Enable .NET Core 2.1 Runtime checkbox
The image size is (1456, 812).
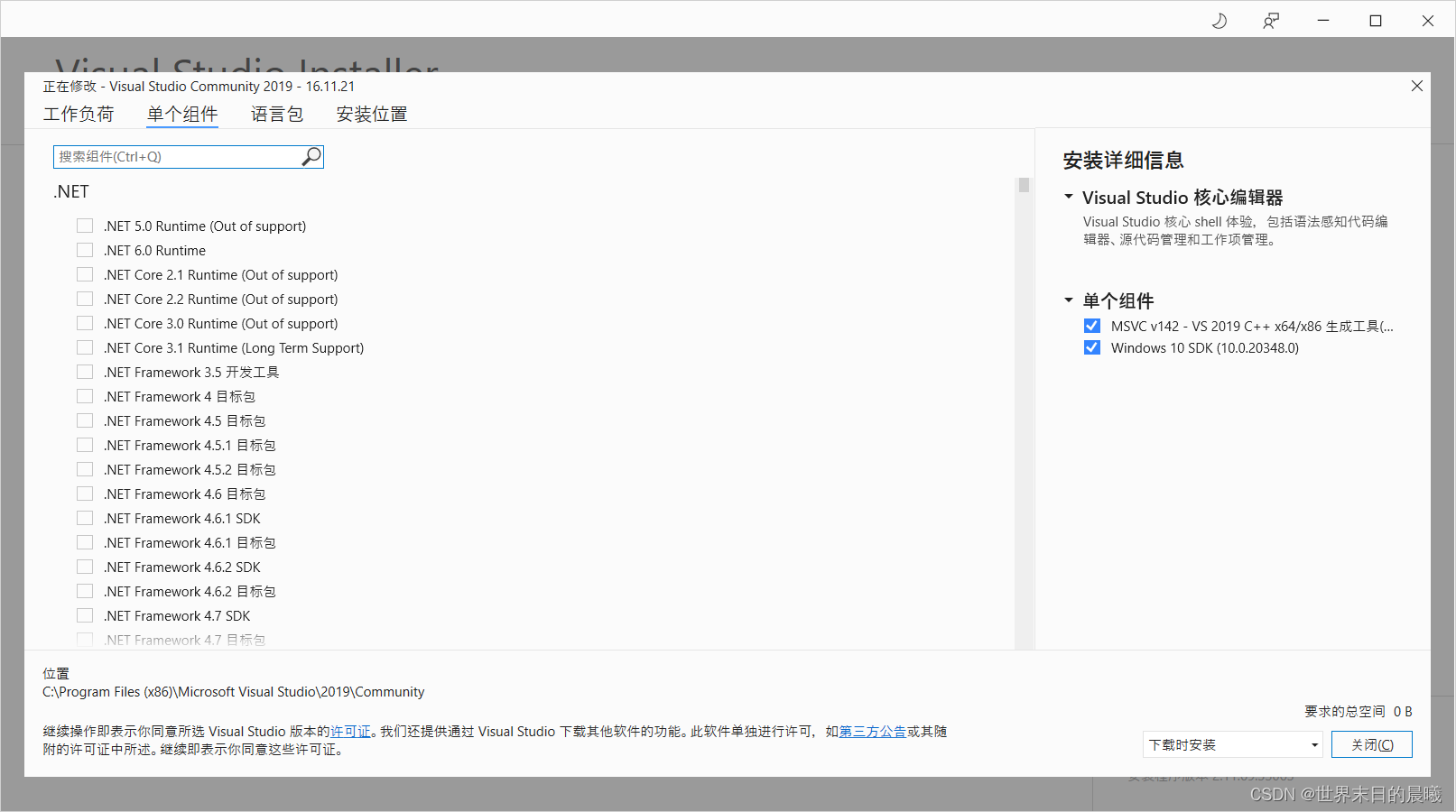85,274
